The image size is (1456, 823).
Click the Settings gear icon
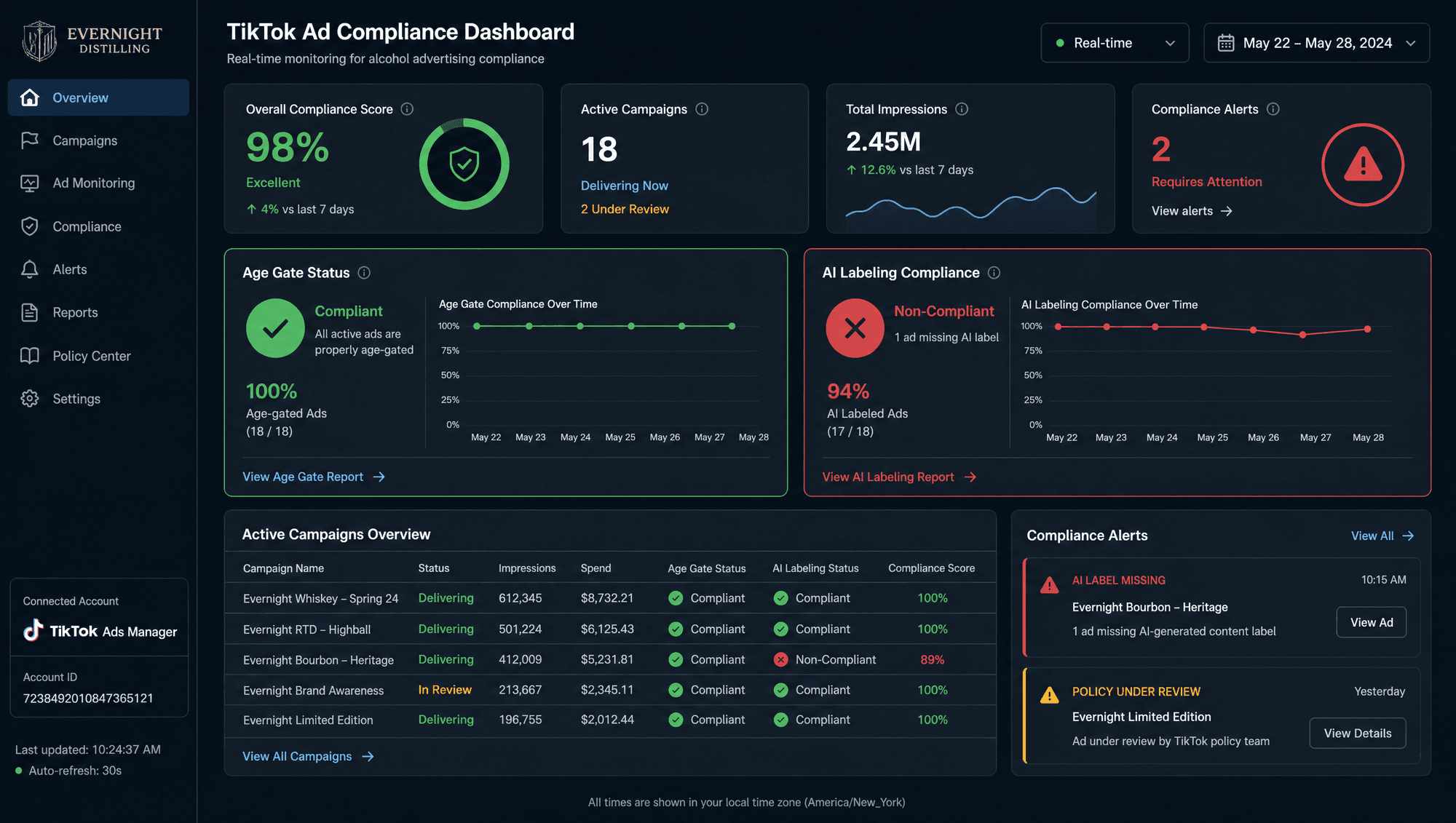pos(30,399)
